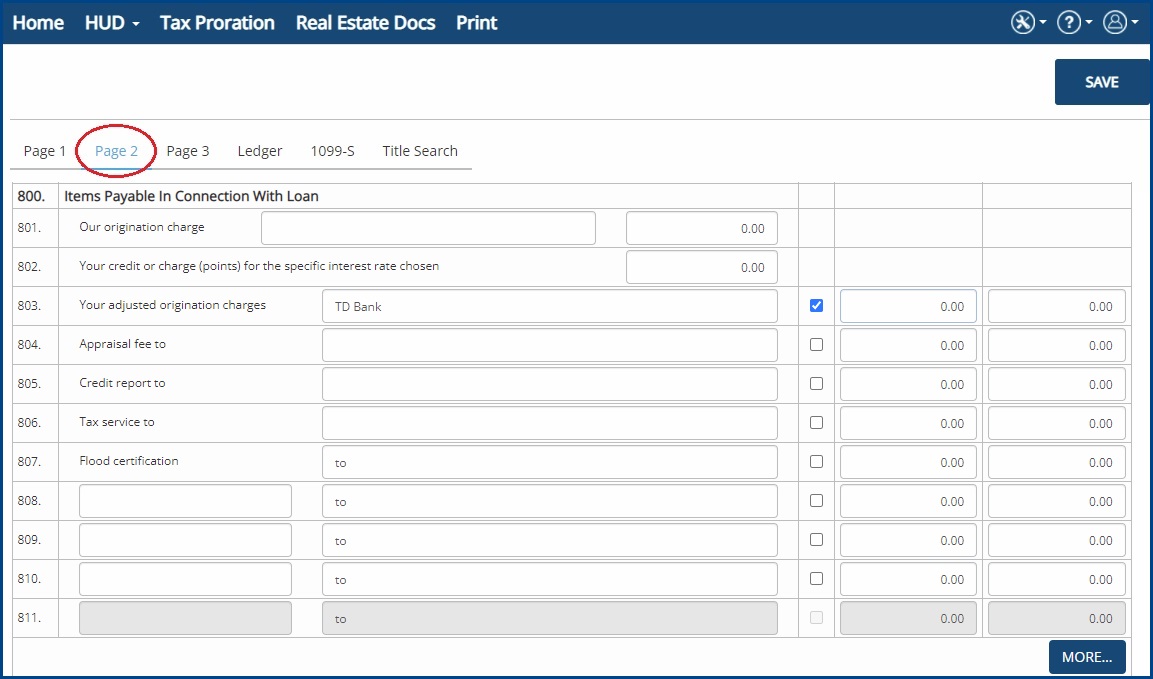This screenshot has height=679, width=1153.
Task: Focus the Our origination charge amount field
Action: 702,228
